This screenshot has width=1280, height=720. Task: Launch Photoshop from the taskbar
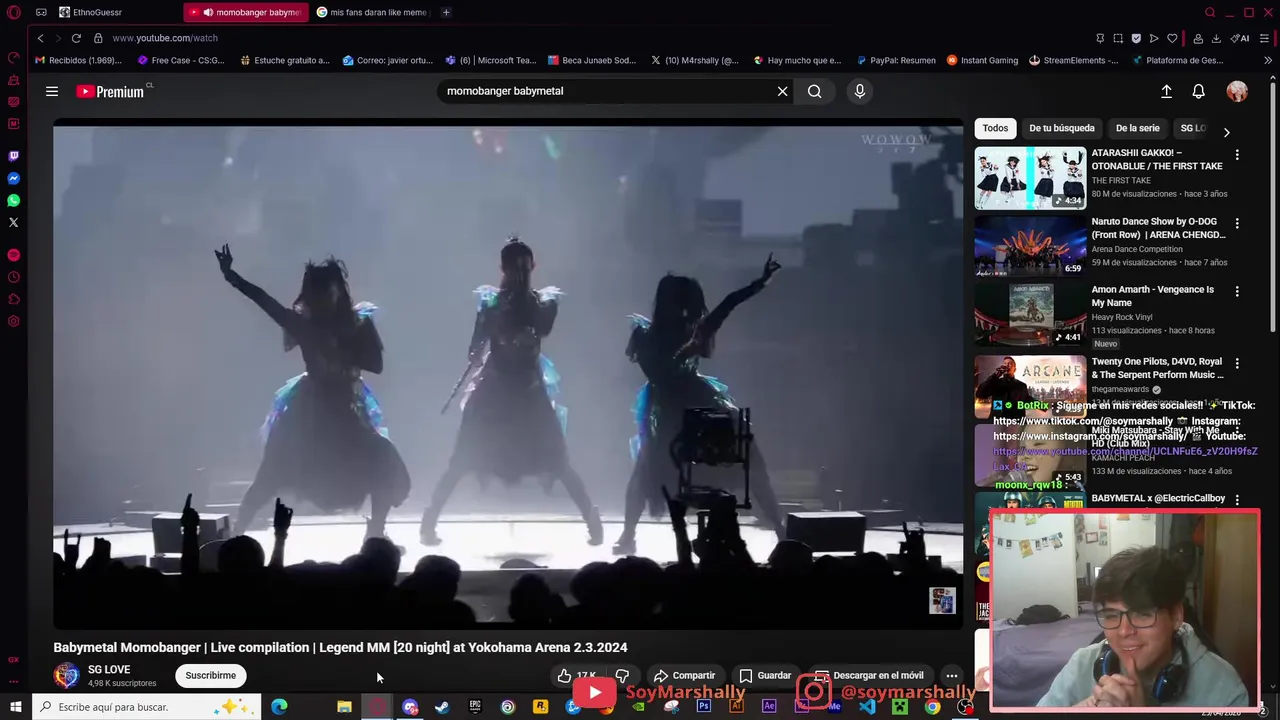tap(703, 707)
